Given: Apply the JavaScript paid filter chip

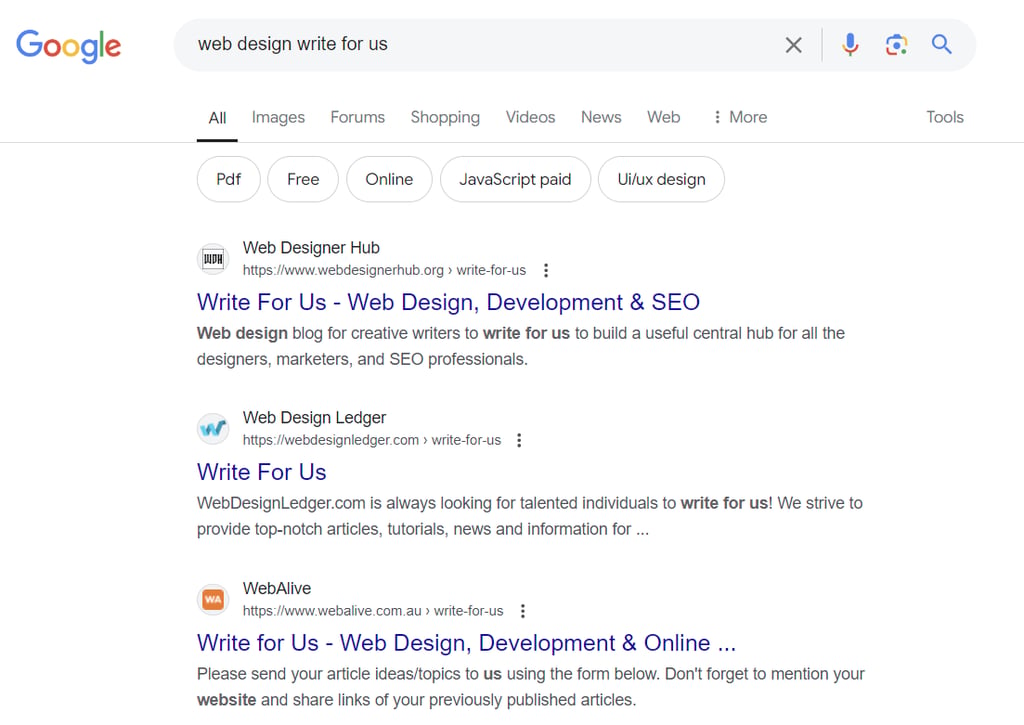Looking at the screenshot, I should pyautogui.click(x=515, y=179).
